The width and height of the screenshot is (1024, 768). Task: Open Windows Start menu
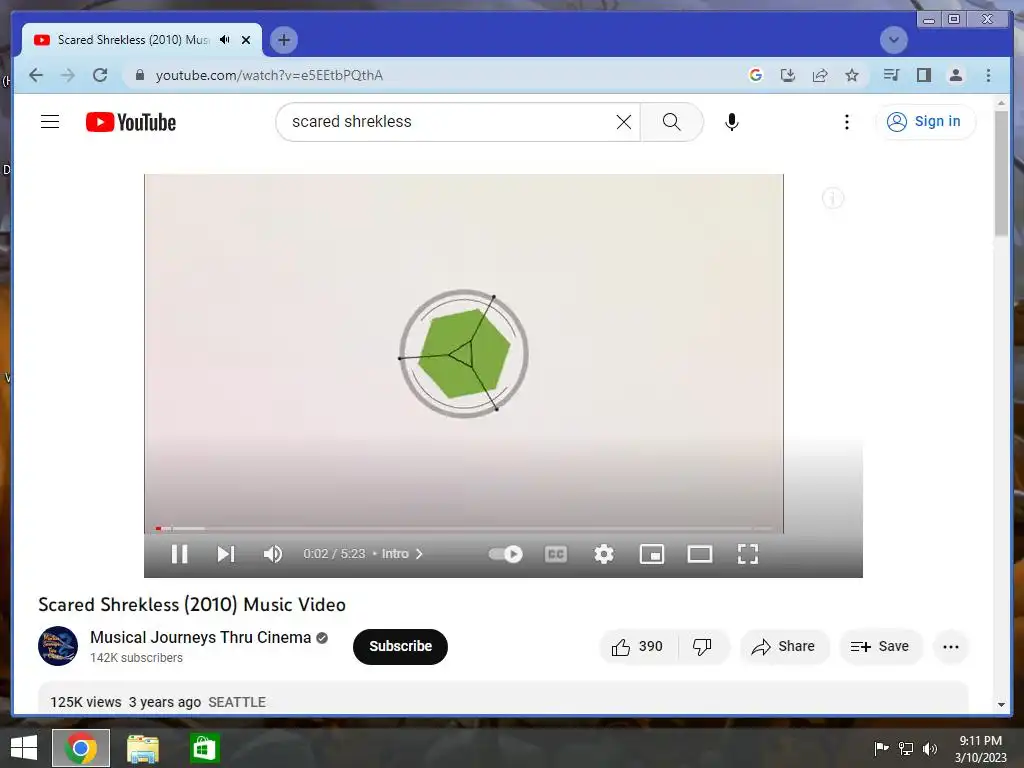24,748
